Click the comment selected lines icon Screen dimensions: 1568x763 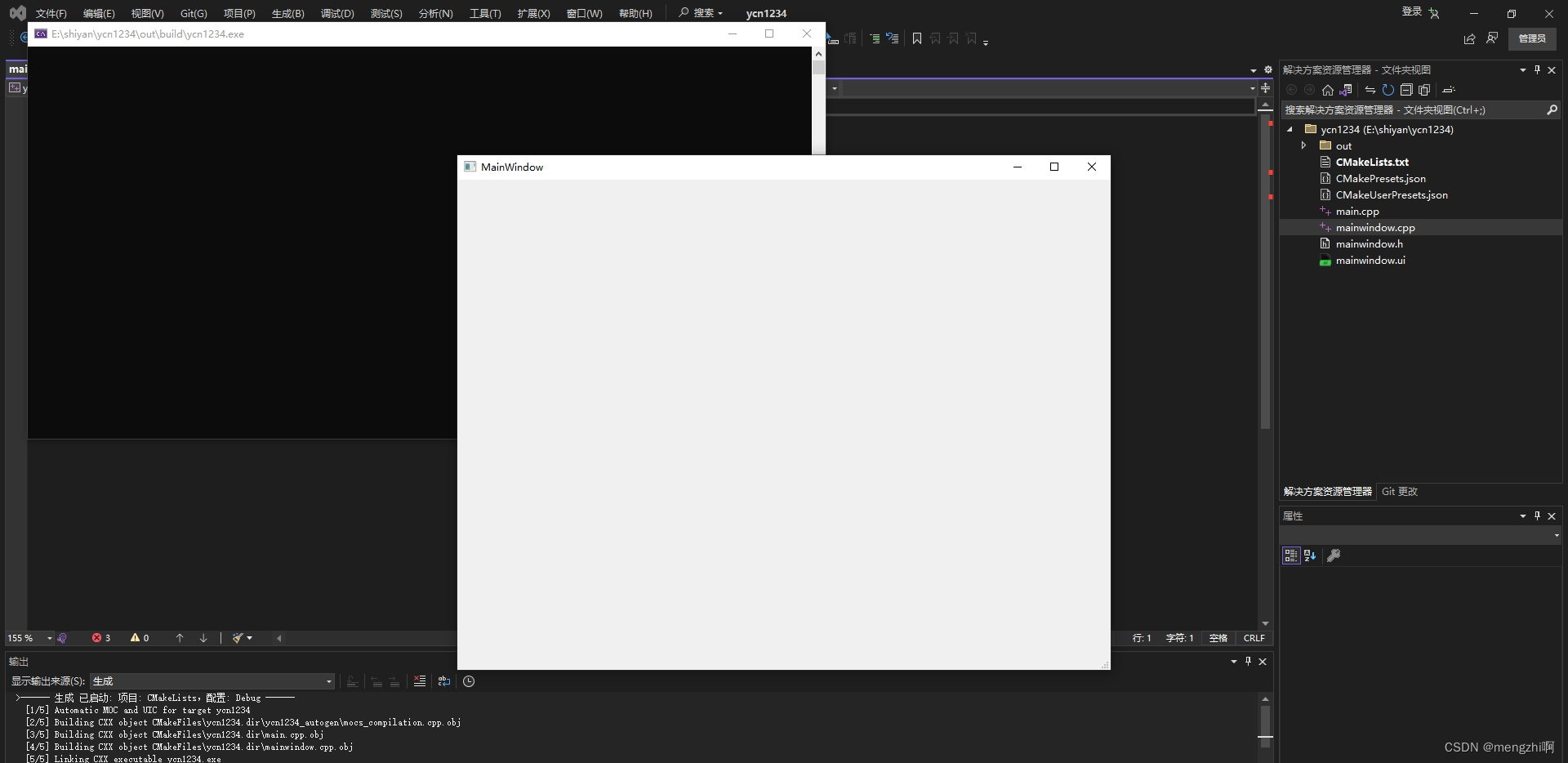[x=875, y=38]
